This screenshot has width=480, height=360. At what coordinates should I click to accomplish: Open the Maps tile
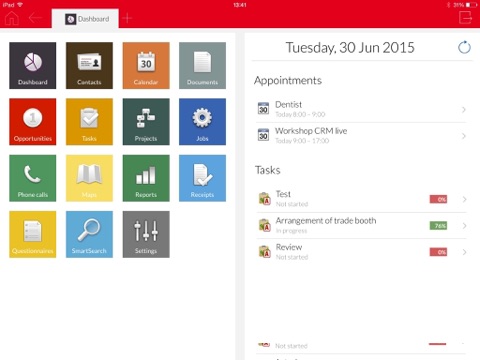pos(89,178)
